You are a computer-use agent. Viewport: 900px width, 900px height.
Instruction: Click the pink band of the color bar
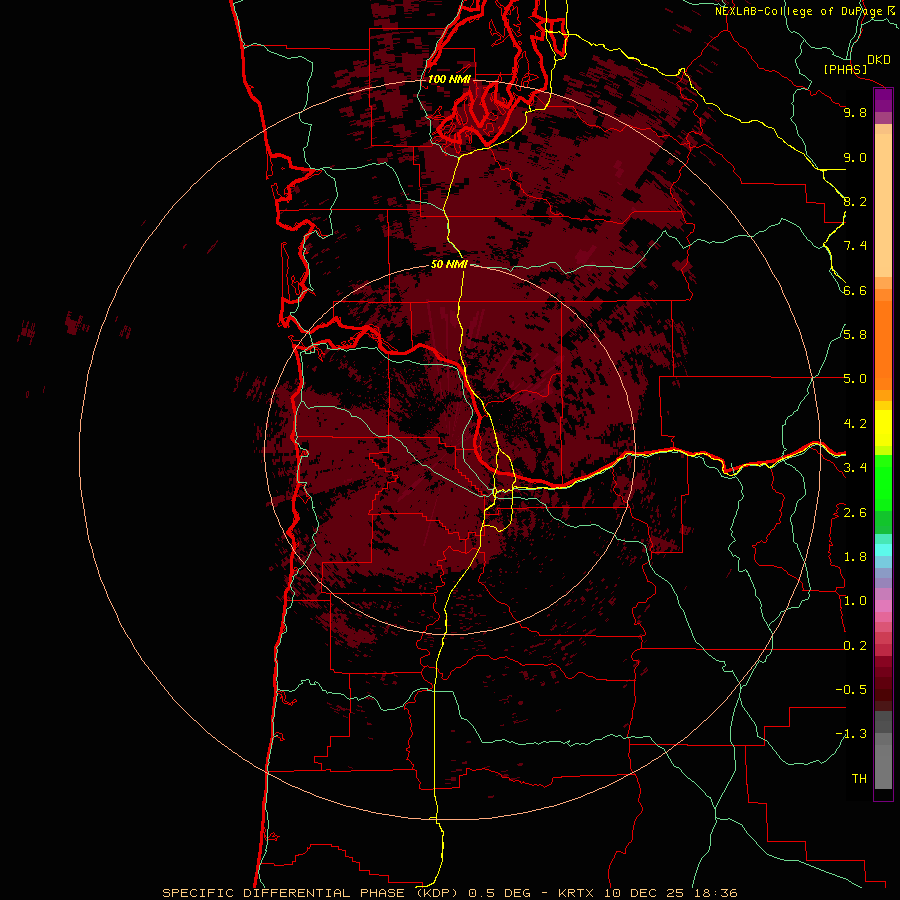(x=883, y=606)
